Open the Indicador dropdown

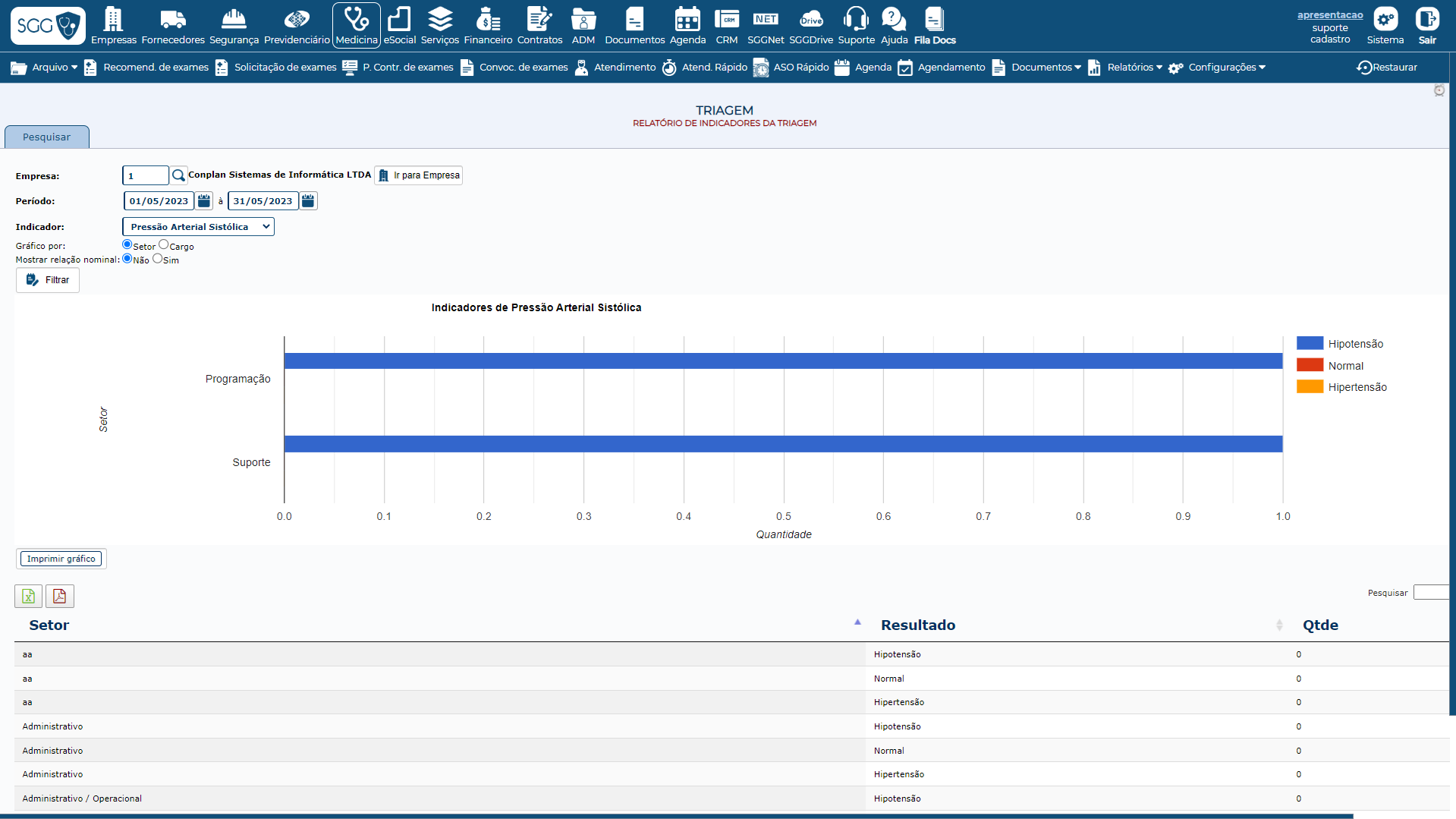[198, 227]
